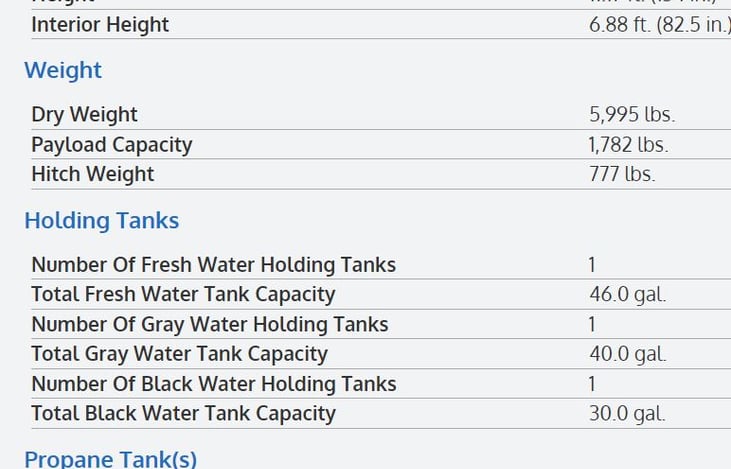Viewport: 731px width, 469px height.
Task: Select the 46.0 gal. value
Action: [628, 295]
